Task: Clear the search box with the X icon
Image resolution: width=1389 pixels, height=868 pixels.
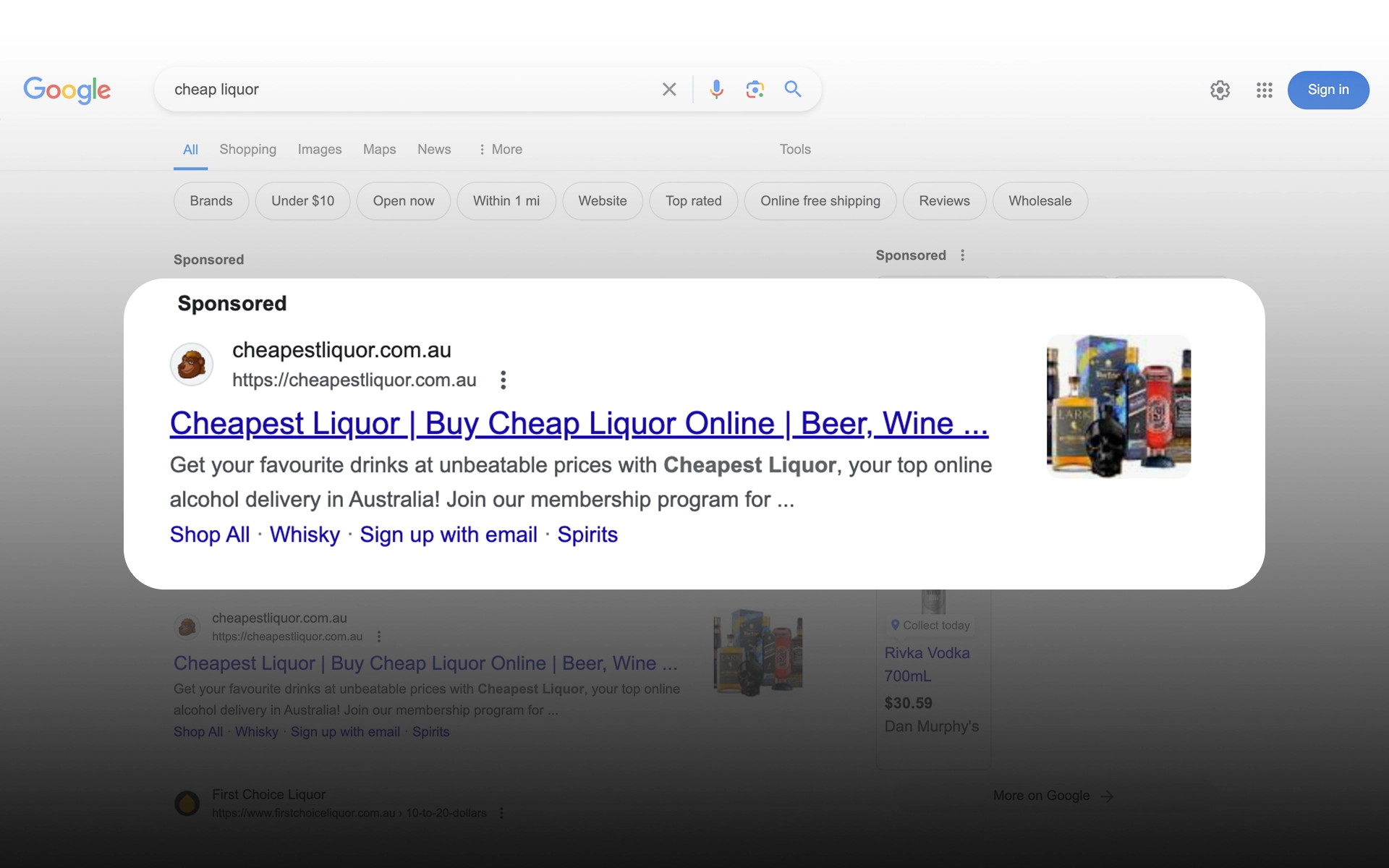Action: (x=669, y=90)
